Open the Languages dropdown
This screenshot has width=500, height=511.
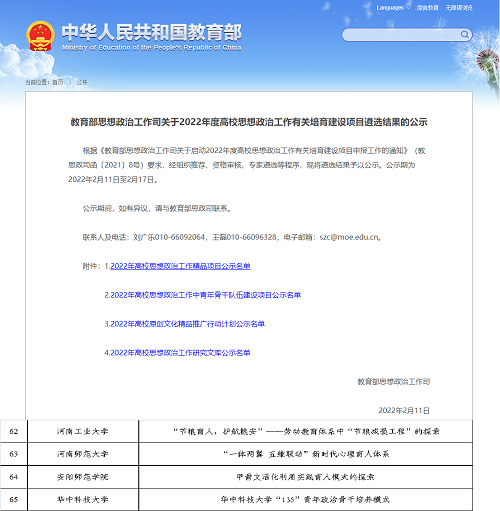pos(393,8)
